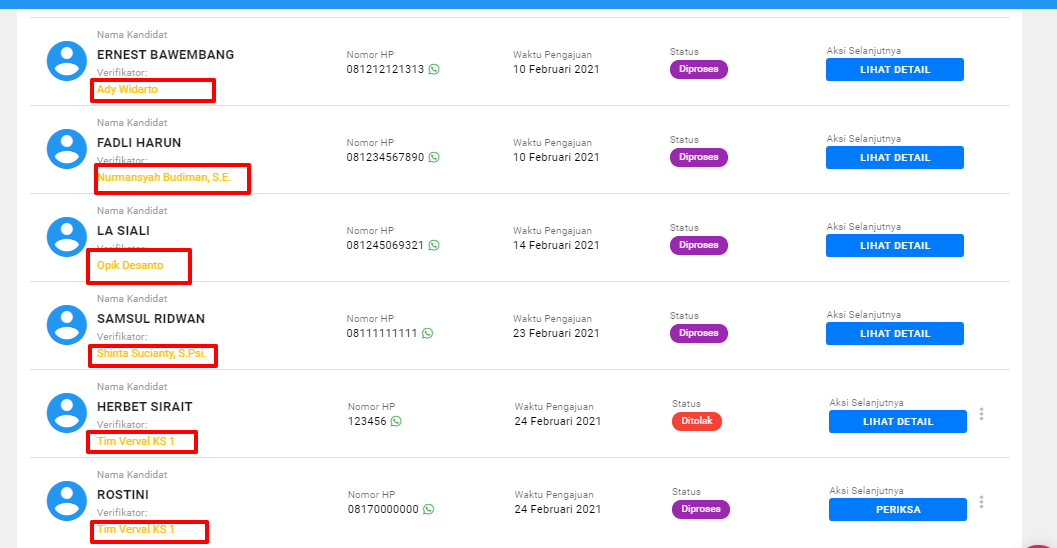Click Lihat Detail for Ernest Bawembang

[894, 70]
